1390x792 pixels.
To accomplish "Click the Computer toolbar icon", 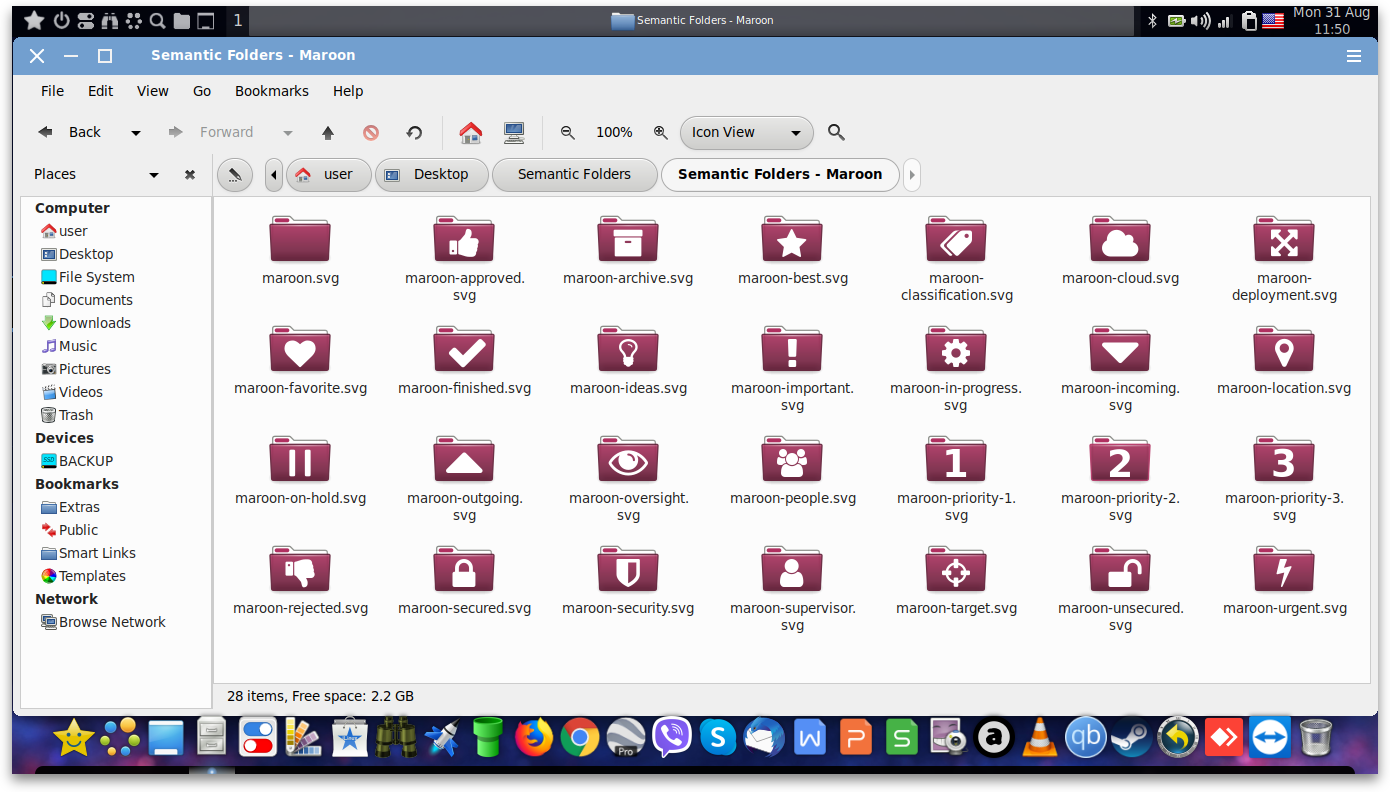I will click(x=514, y=132).
